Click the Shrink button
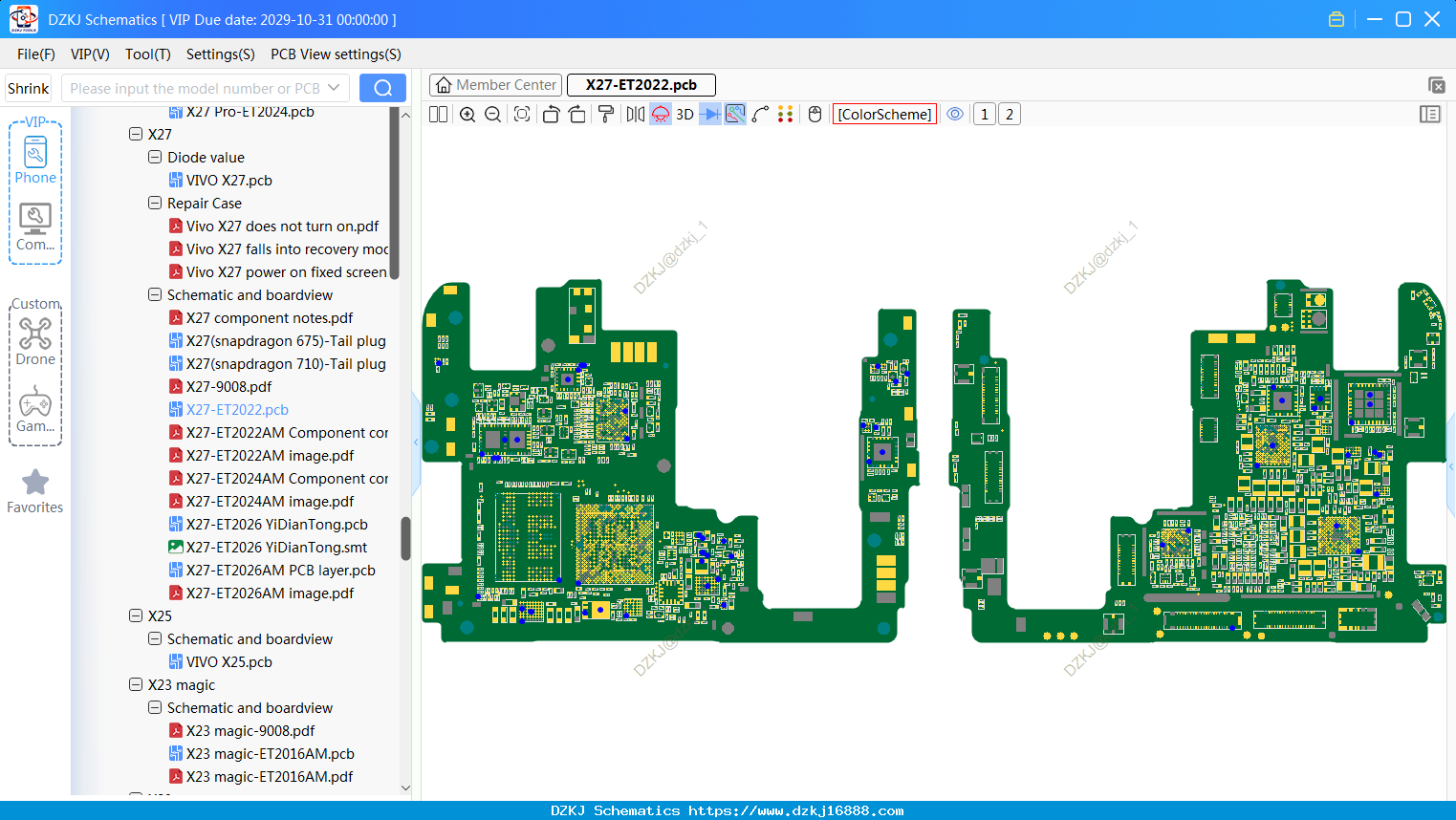Screen dimensions: 1456x820 29,88
